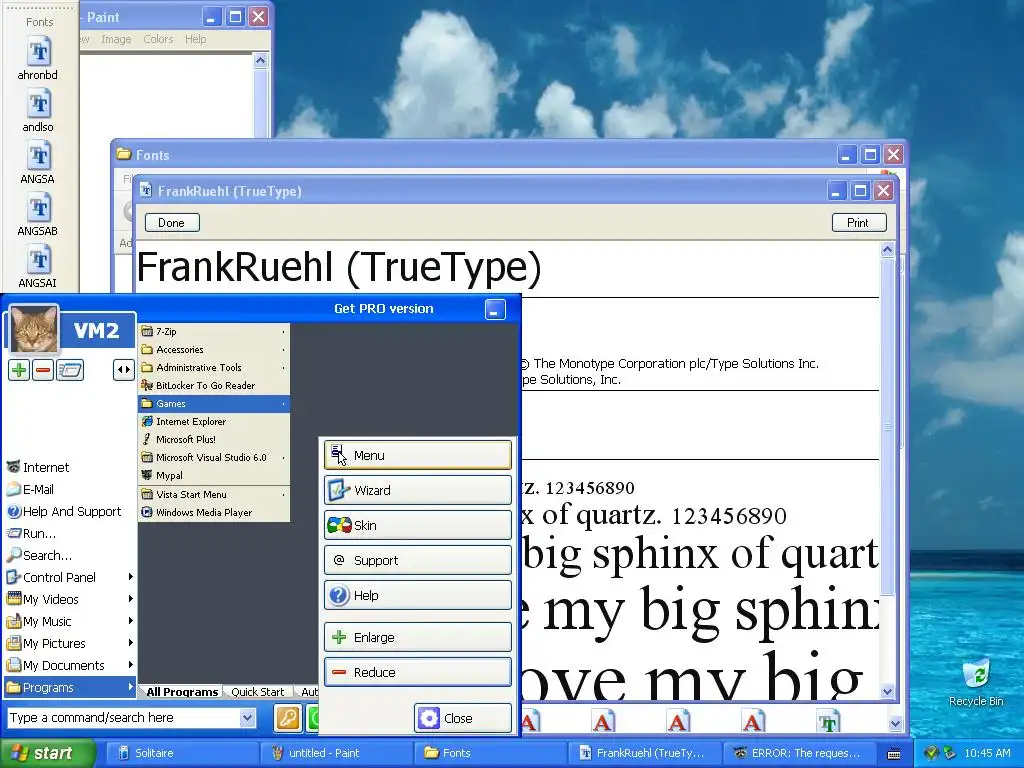This screenshot has height=768, width=1024.
Task: Expand the Control Panel submenu
Action: pos(70,577)
